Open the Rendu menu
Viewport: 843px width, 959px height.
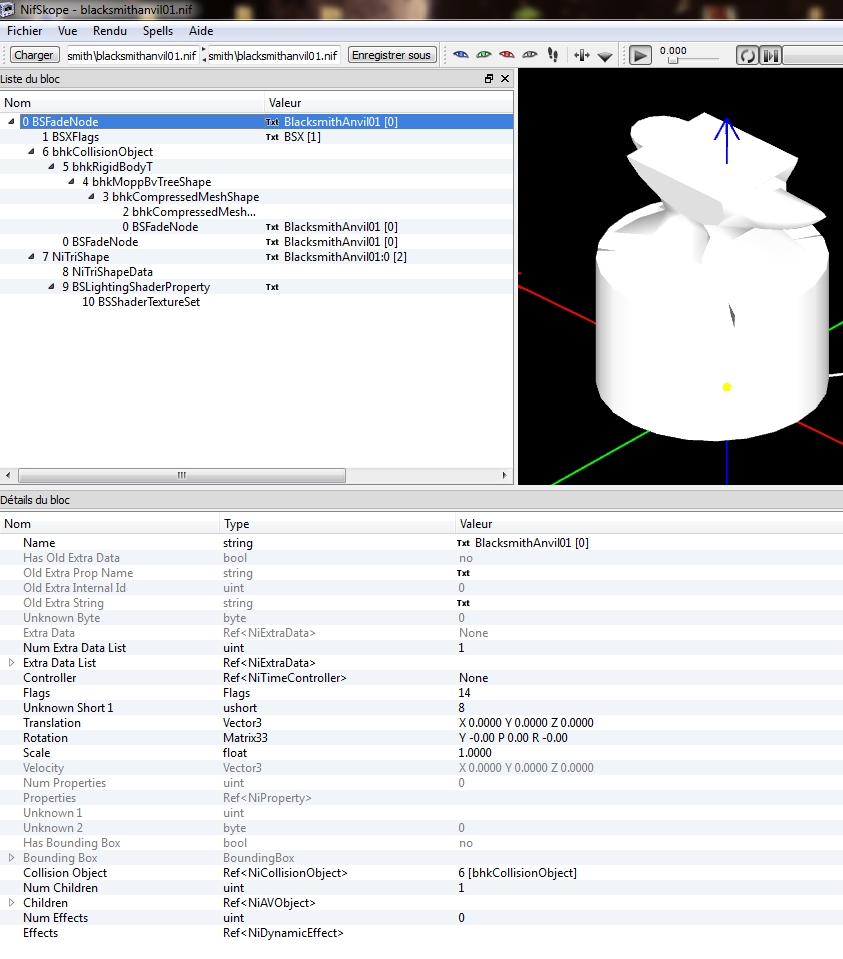[x=110, y=31]
